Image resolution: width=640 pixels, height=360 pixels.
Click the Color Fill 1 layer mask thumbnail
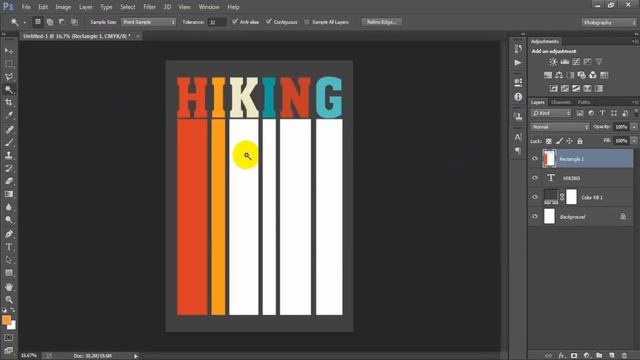[x=571, y=197]
